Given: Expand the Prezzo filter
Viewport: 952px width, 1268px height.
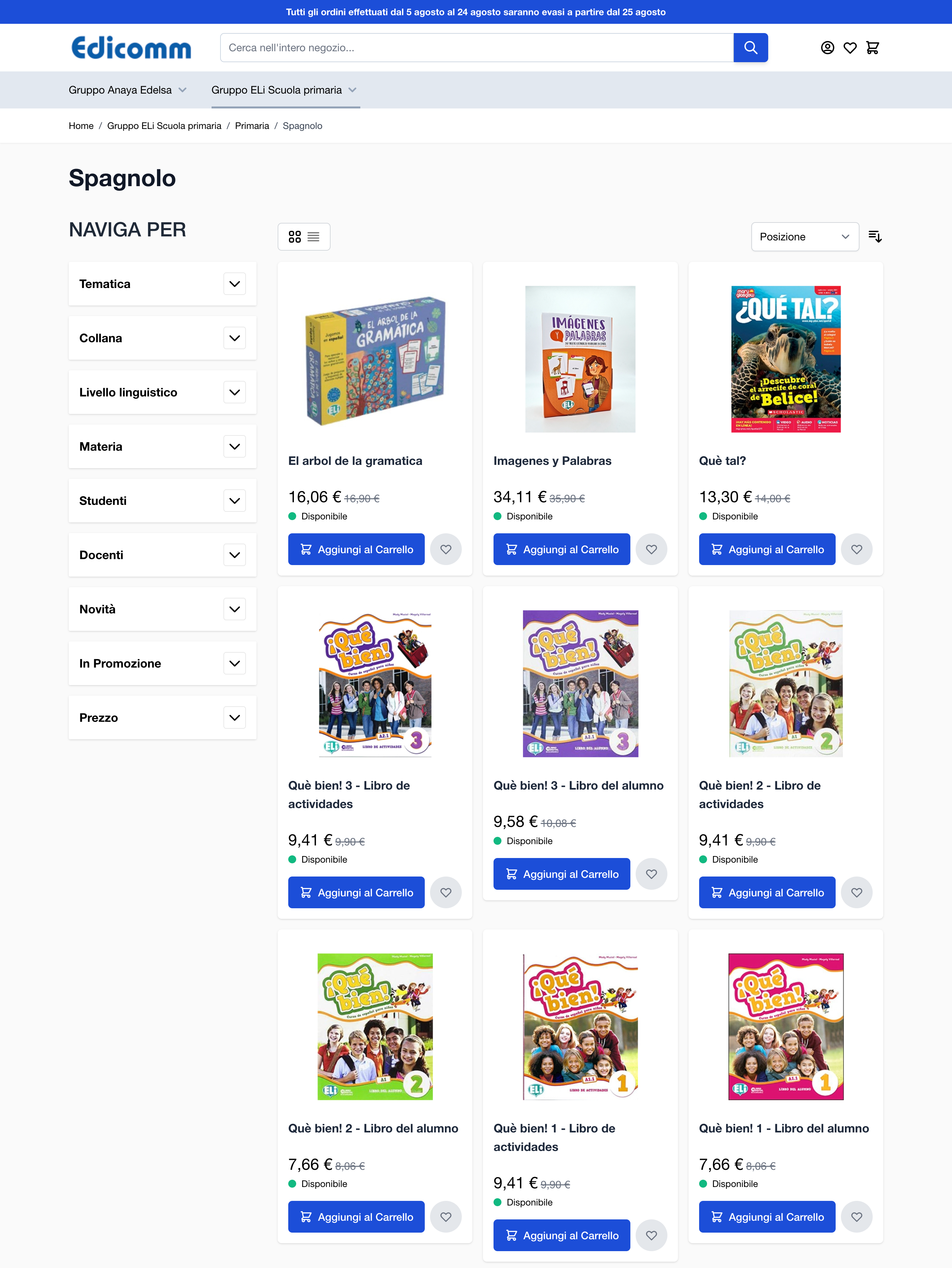Looking at the screenshot, I should click(163, 718).
